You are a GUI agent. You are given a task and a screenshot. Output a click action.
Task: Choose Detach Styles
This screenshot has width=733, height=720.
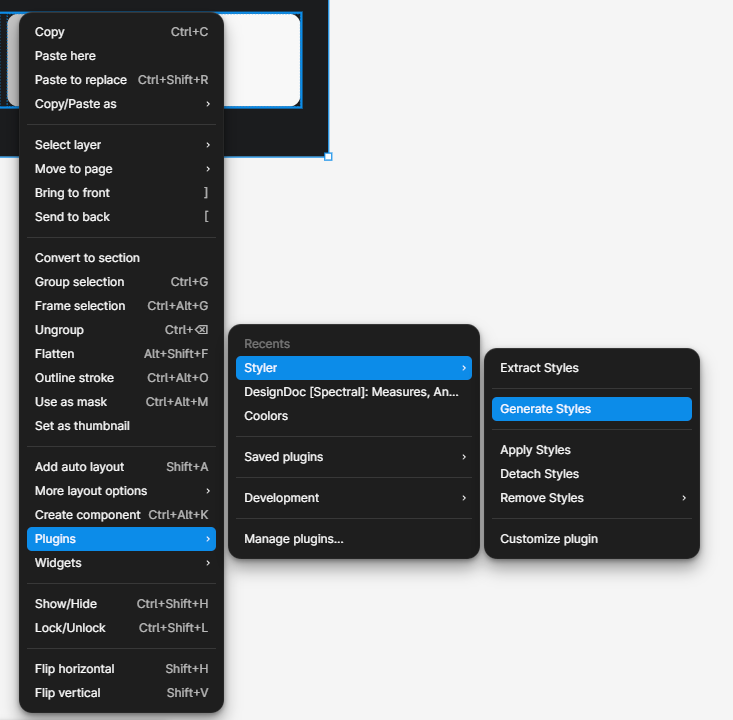[592, 474]
